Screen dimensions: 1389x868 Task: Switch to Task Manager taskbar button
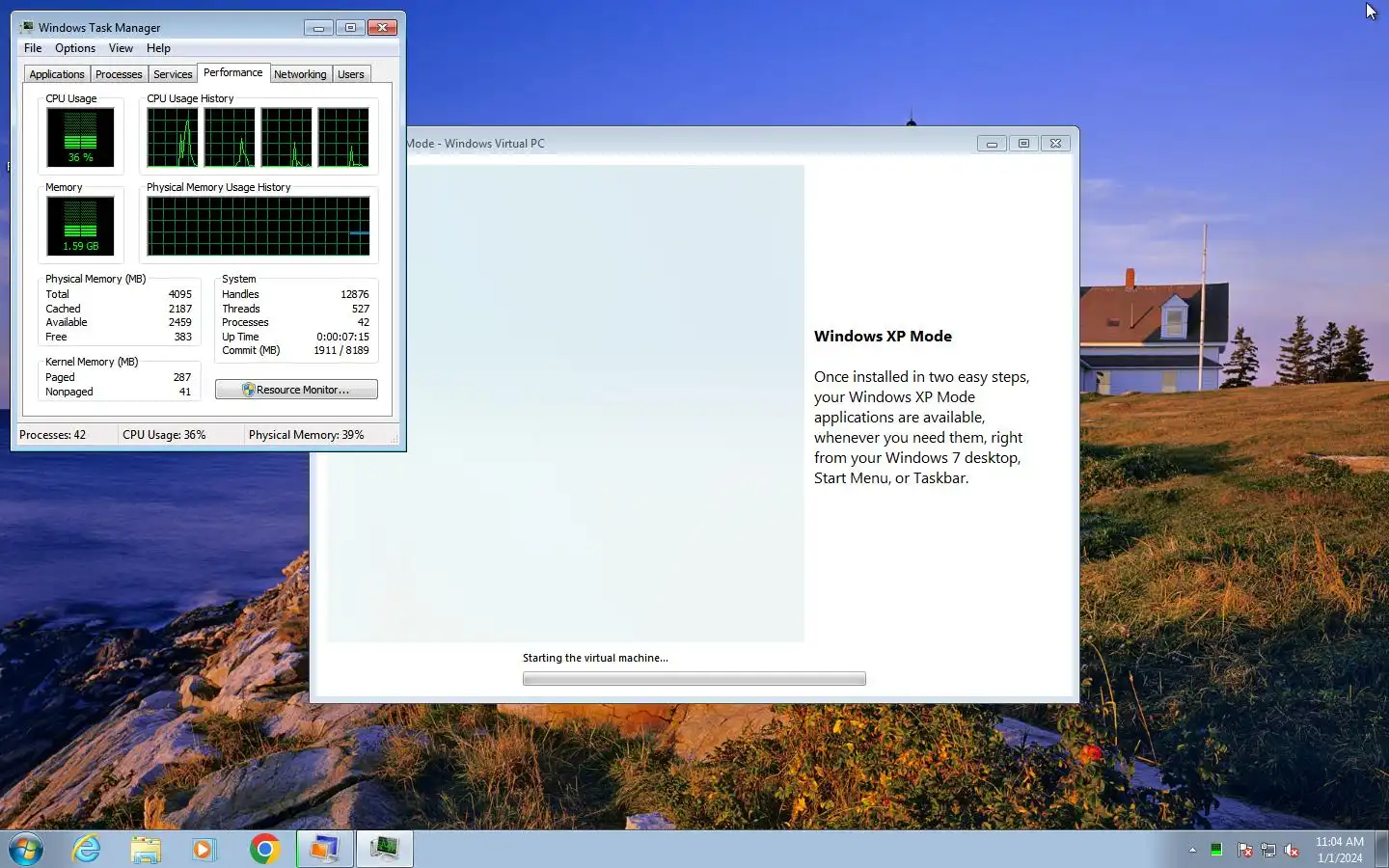click(x=385, y=850)
